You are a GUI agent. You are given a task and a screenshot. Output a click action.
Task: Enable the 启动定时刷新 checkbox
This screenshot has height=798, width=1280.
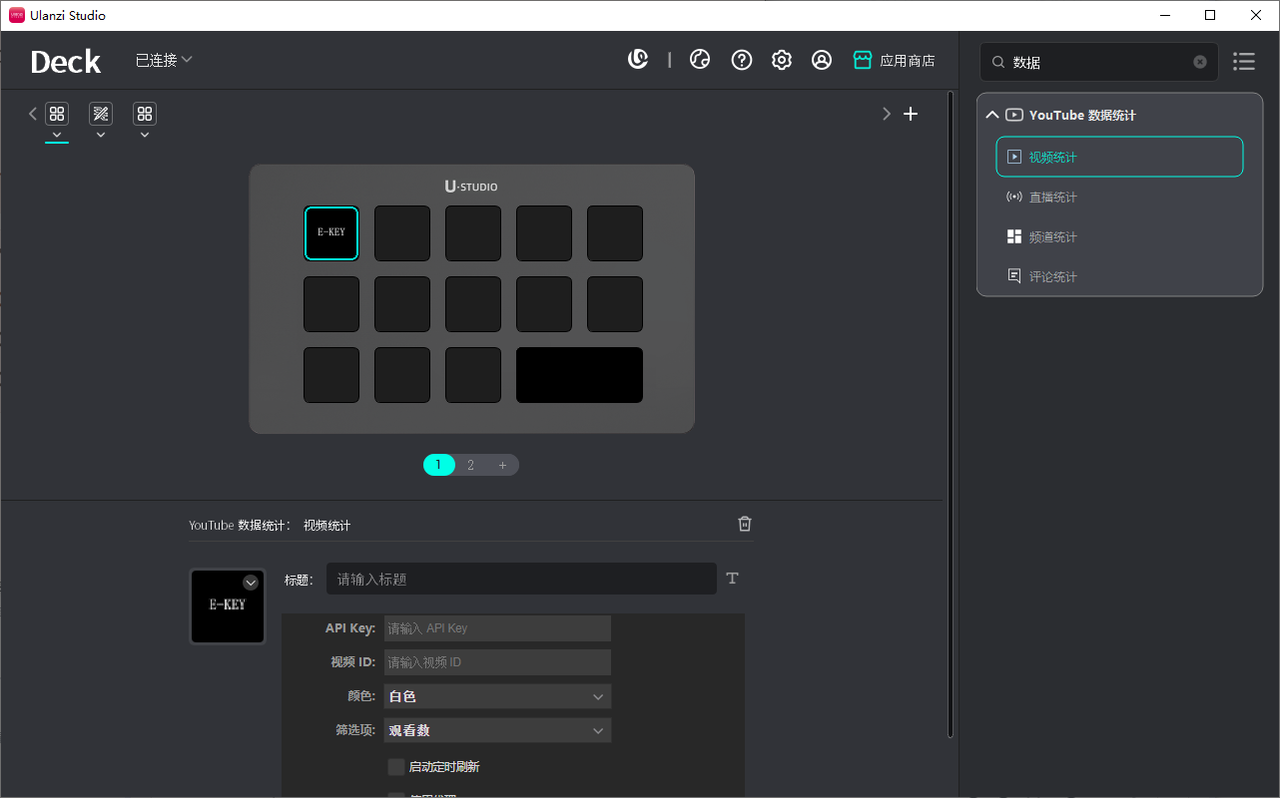coord(396,767)
